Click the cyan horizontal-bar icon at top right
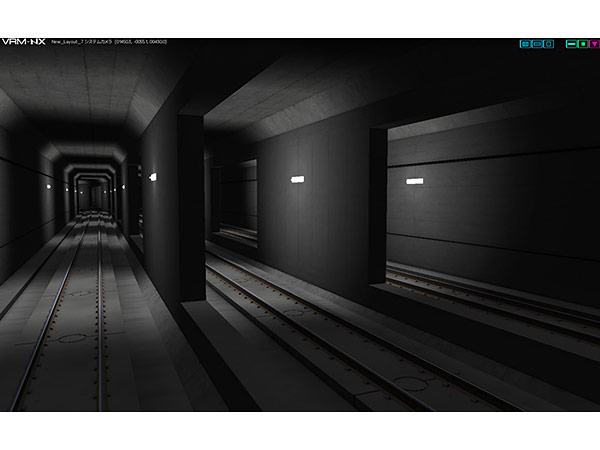The height and width of the screenshot is (450, 600). 571,44
